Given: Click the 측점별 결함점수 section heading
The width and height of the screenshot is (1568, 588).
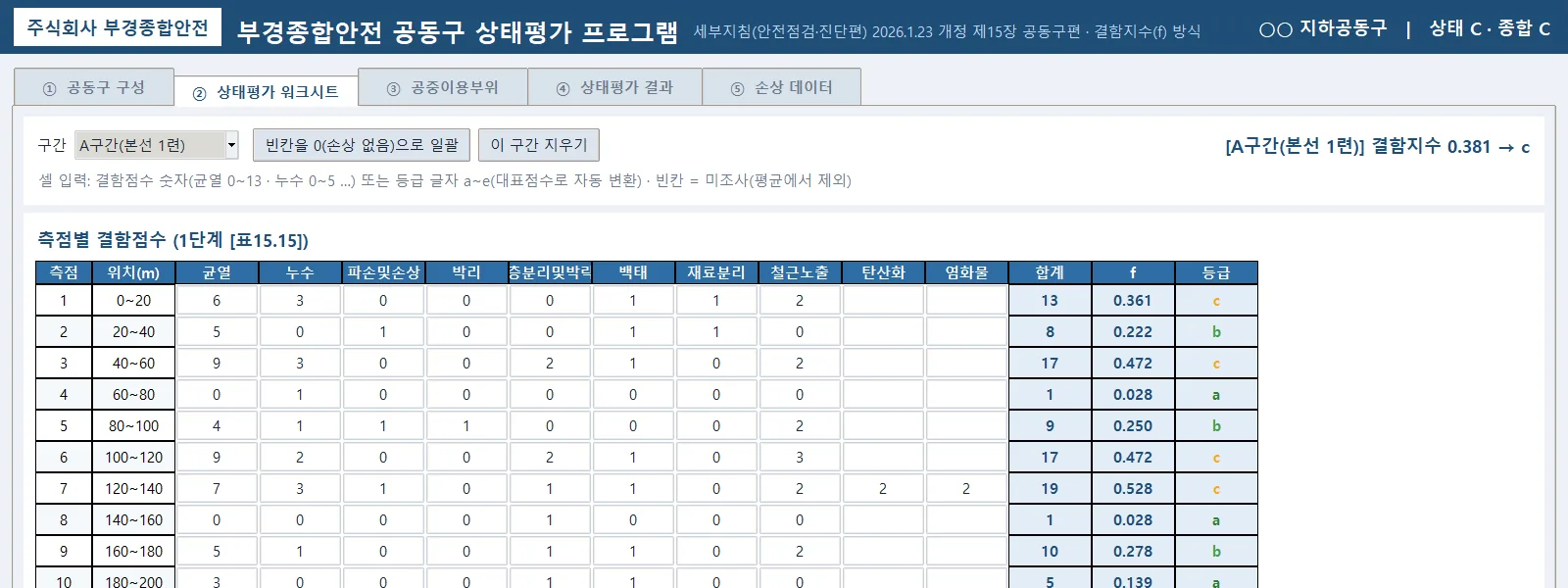Looking at the screenshot, I should pyautogui.click(x=172, y=240).
